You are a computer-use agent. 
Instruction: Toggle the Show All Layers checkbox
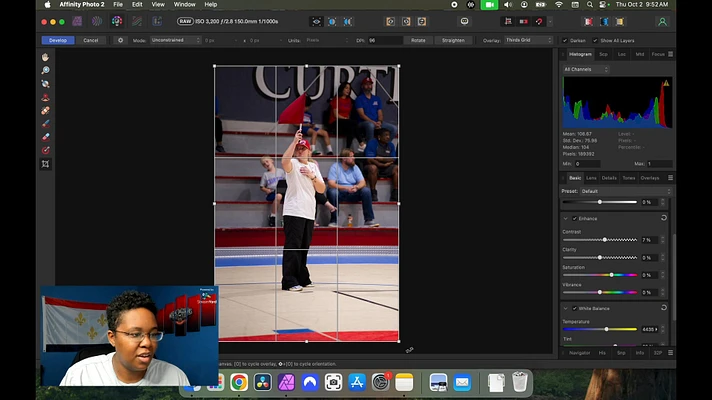pyautogui.click(x=596, y=40)
